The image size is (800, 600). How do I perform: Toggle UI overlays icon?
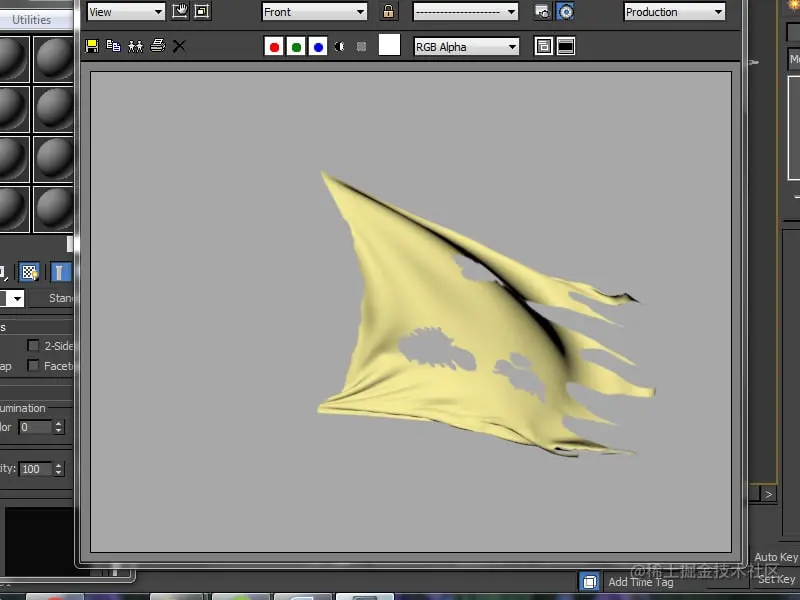(543, 46)
